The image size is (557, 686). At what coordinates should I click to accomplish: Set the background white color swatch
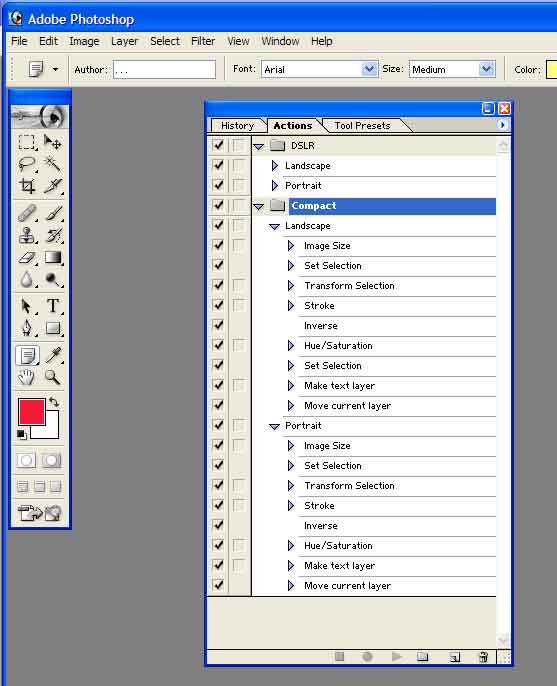[x=51, y=429]
